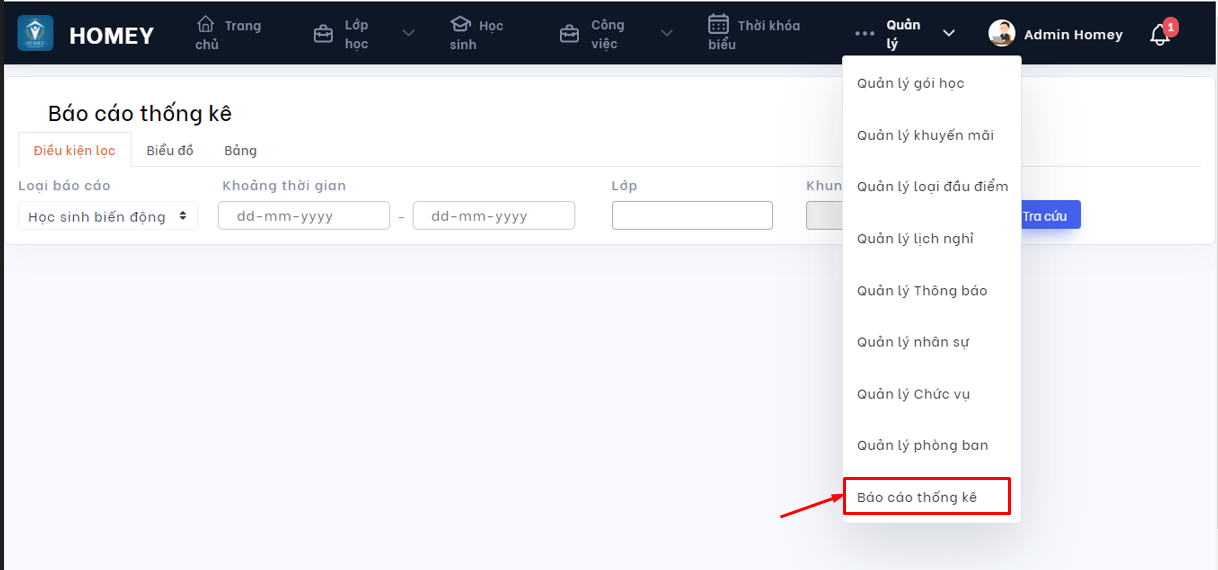This screenshot has width=1218, height=570.
Task: Open the Loại báo cáo select box
Action: coord(108,216)
